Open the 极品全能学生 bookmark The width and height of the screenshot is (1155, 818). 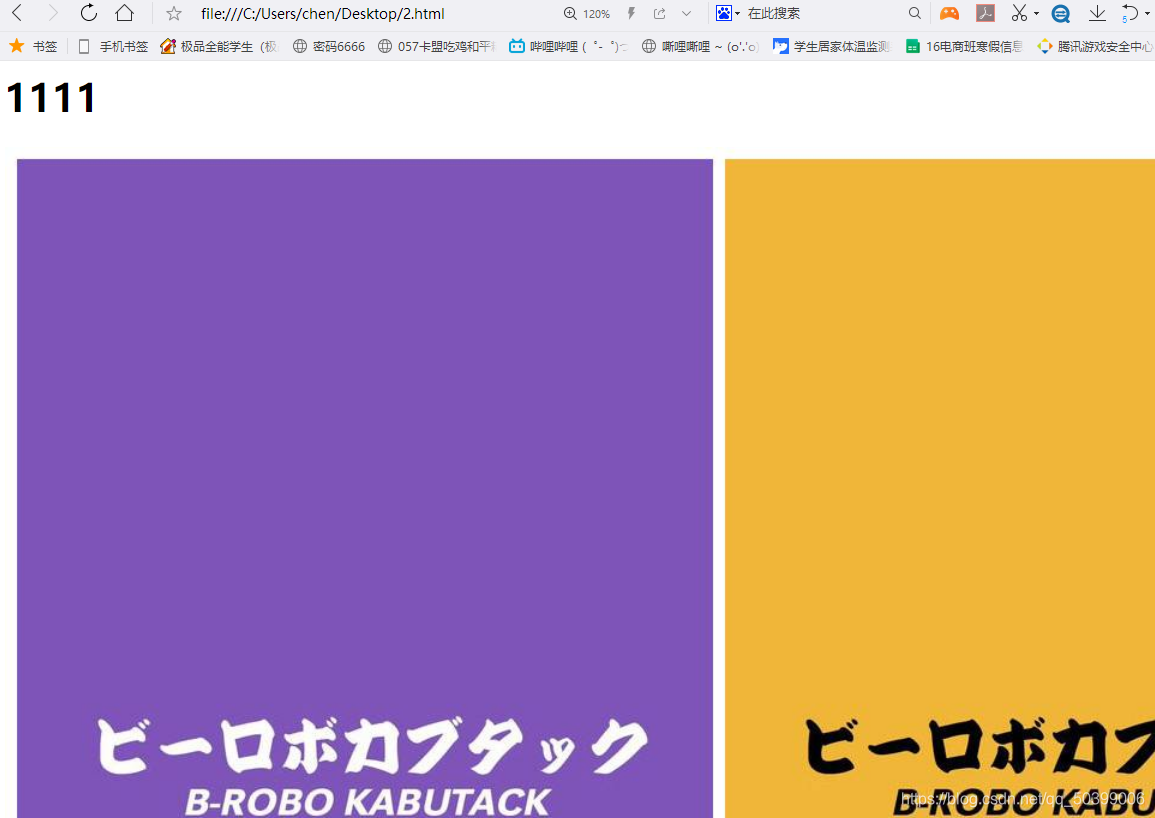coord(219,46)
